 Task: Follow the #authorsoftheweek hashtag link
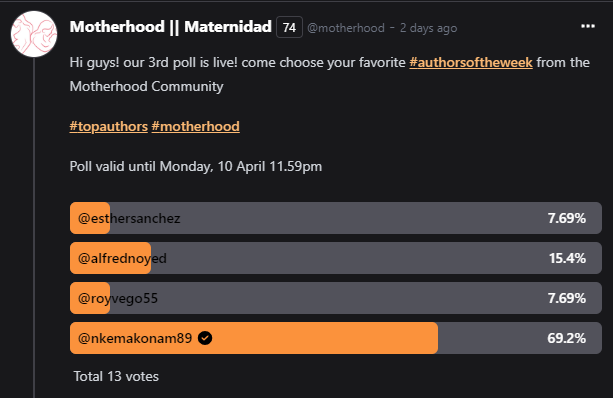click(471, 63)
